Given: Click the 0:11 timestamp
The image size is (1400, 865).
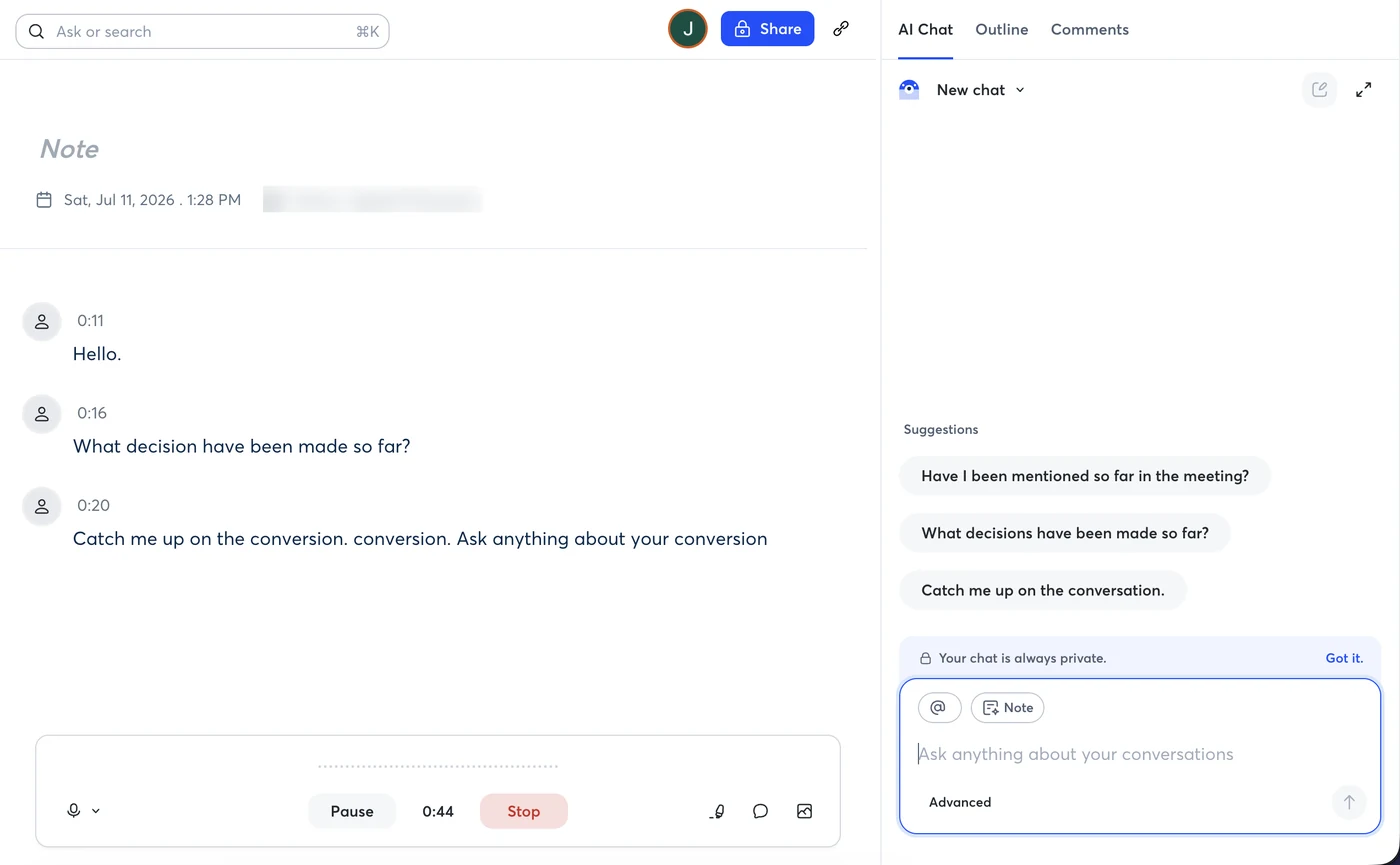Looking at the screenshot, I should 90,321.
